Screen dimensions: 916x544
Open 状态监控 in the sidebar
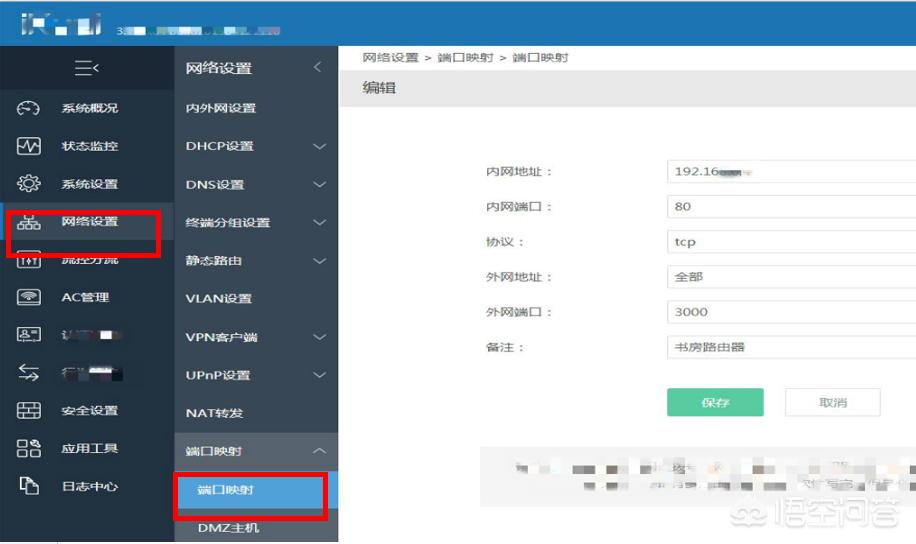tap(90, 146)
